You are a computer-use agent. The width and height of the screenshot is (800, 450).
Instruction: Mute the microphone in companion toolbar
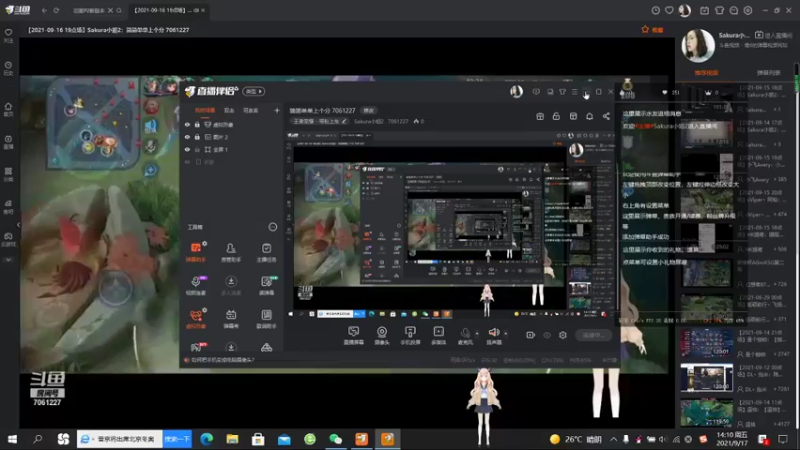point(465,335)
